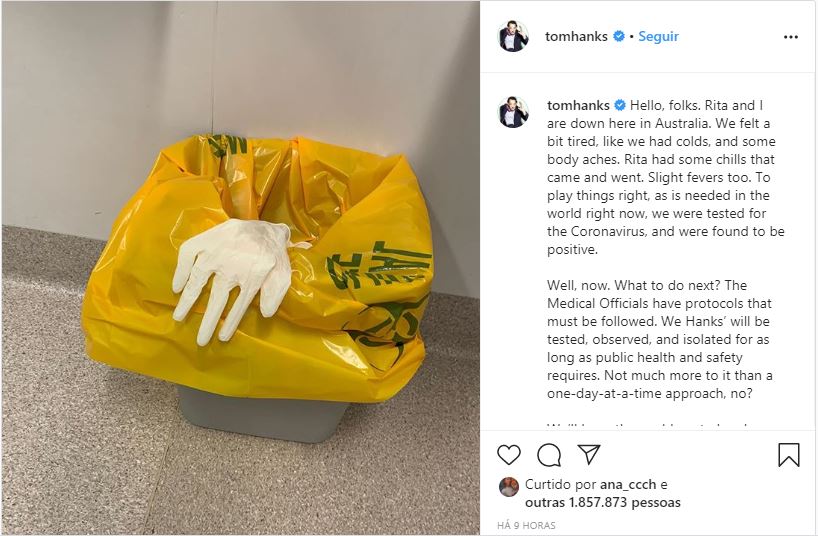Share post using paper plane icon
Image resolution: width=818 pixels, height=536 pixels.
[x=589, y=454]
